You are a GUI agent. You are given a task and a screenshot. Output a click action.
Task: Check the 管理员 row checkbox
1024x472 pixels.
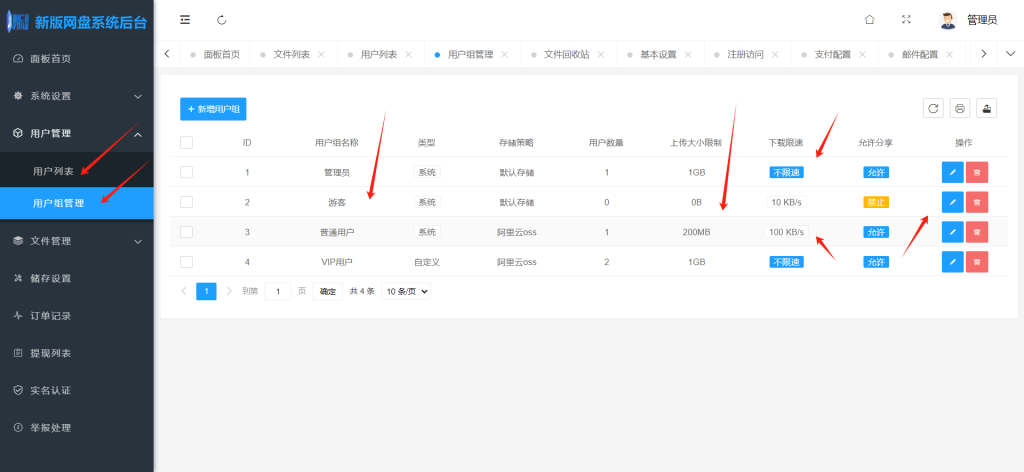point(186,172)
